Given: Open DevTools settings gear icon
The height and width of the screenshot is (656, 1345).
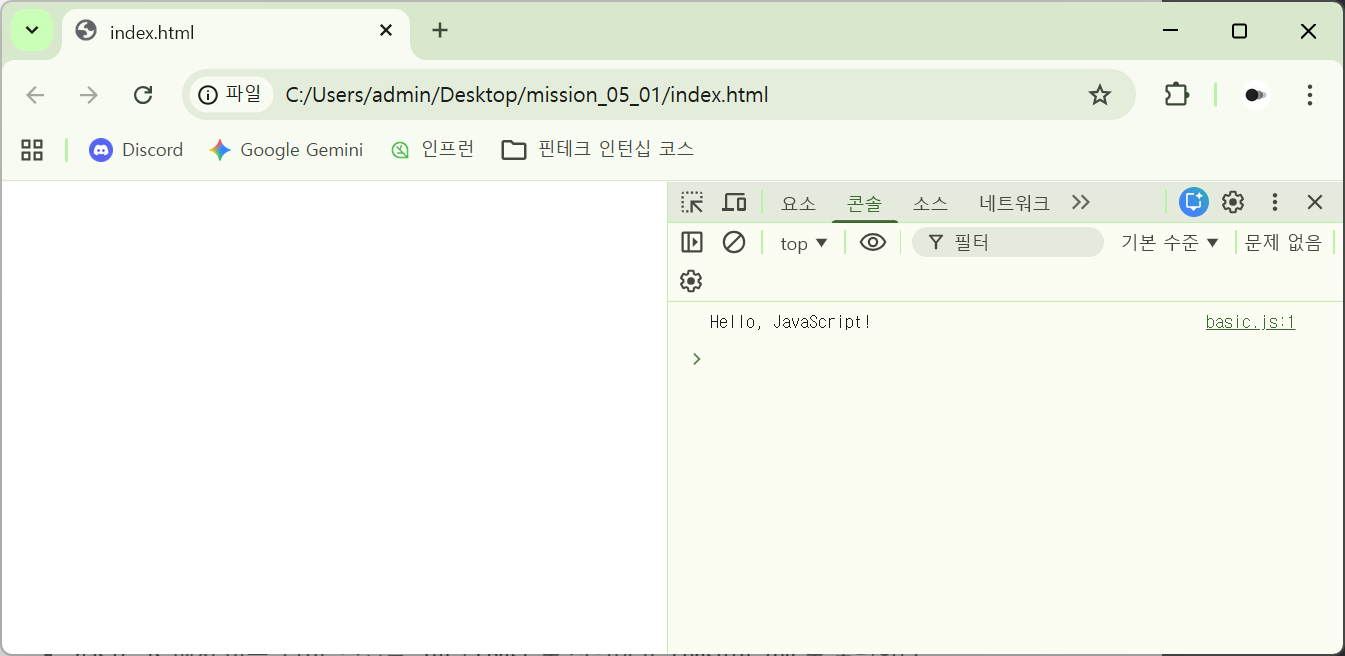Looking at the screenshot, I should pyautogui.click(x=1233, y=202).
